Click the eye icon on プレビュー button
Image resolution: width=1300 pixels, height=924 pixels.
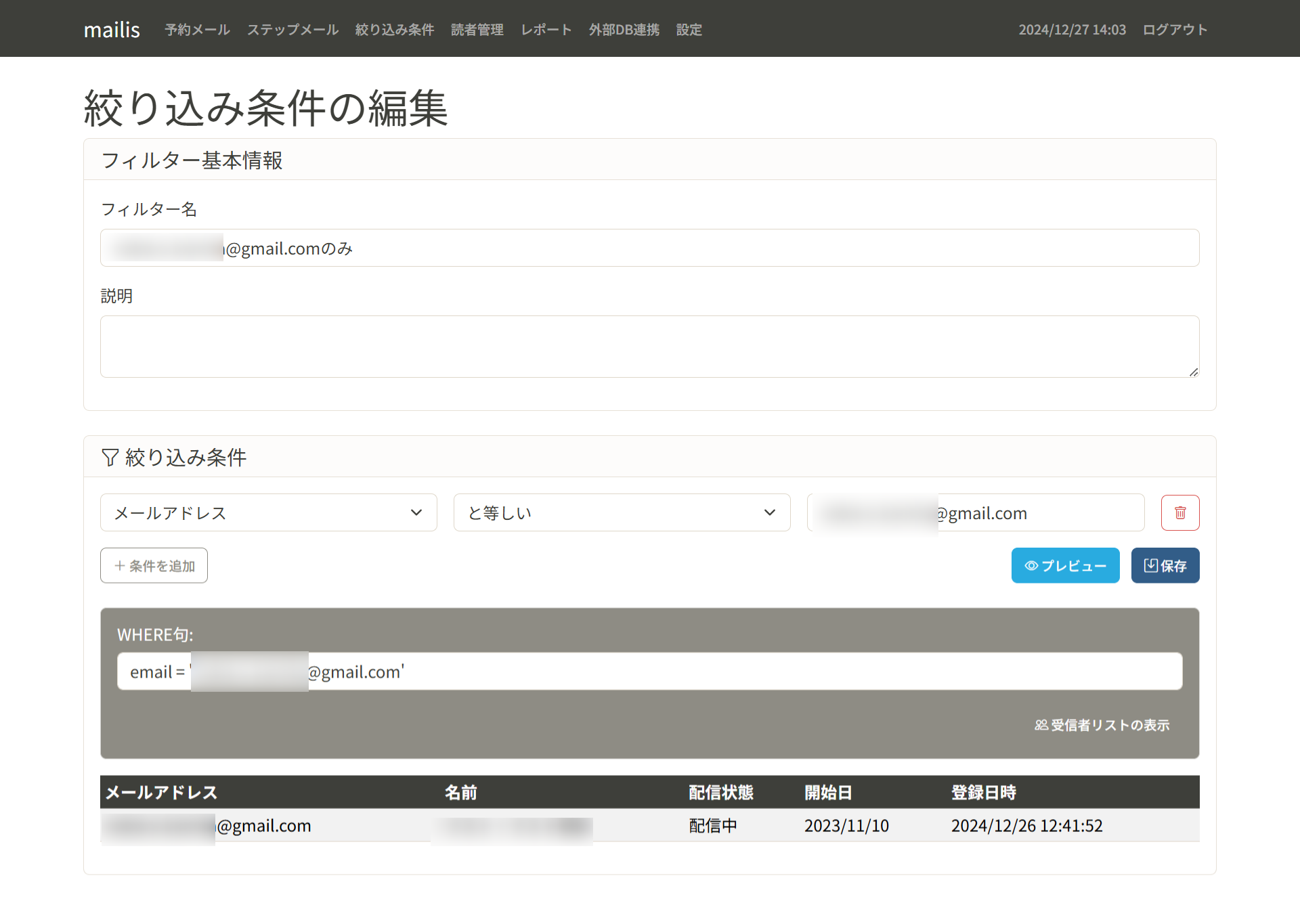[x=1031, y=566]
